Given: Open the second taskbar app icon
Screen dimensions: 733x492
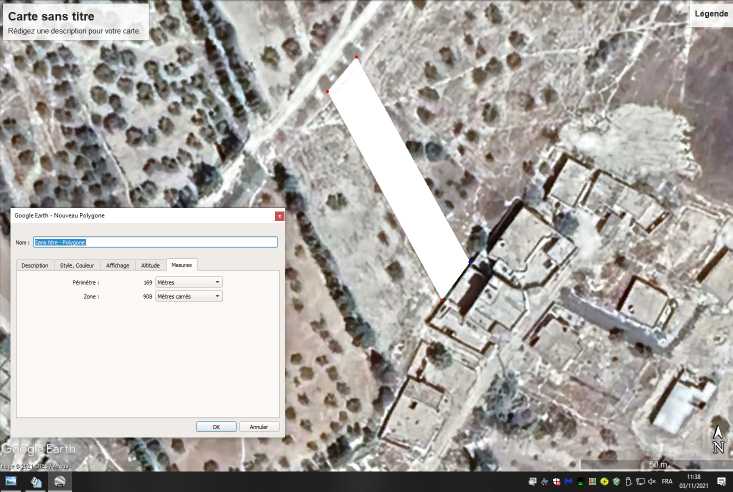Looking at the screenshot, I should tap(36, 482).
